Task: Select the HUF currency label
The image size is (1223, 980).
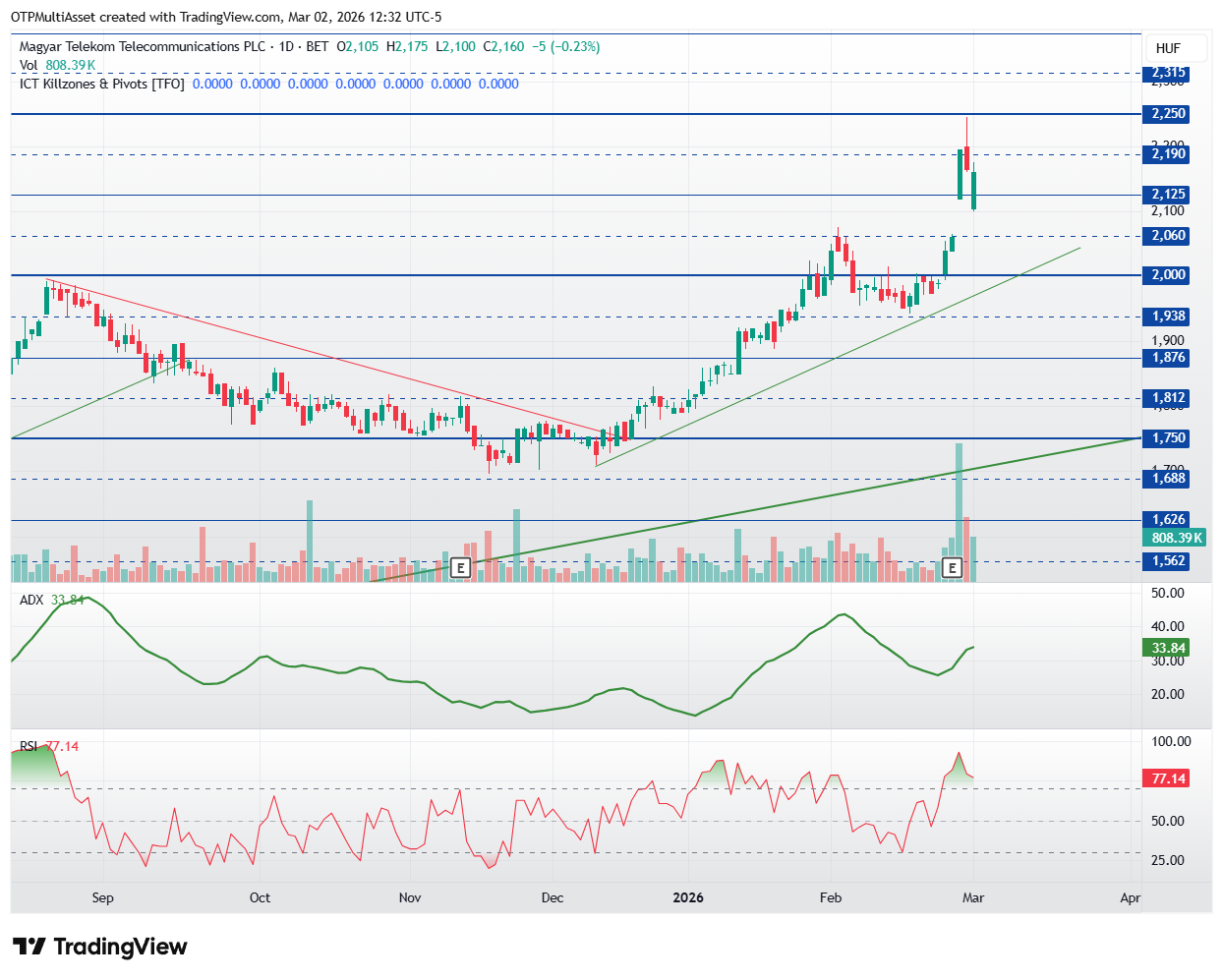Action: 1168,48
